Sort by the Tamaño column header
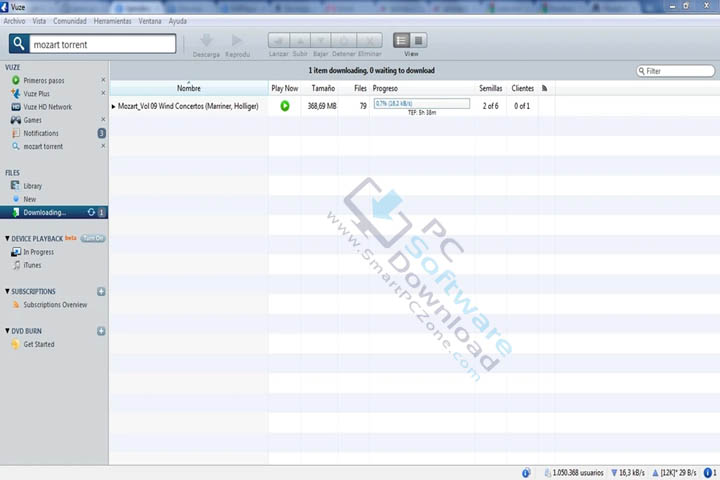This screenshot has width=720, height=480. click(323, 88)
